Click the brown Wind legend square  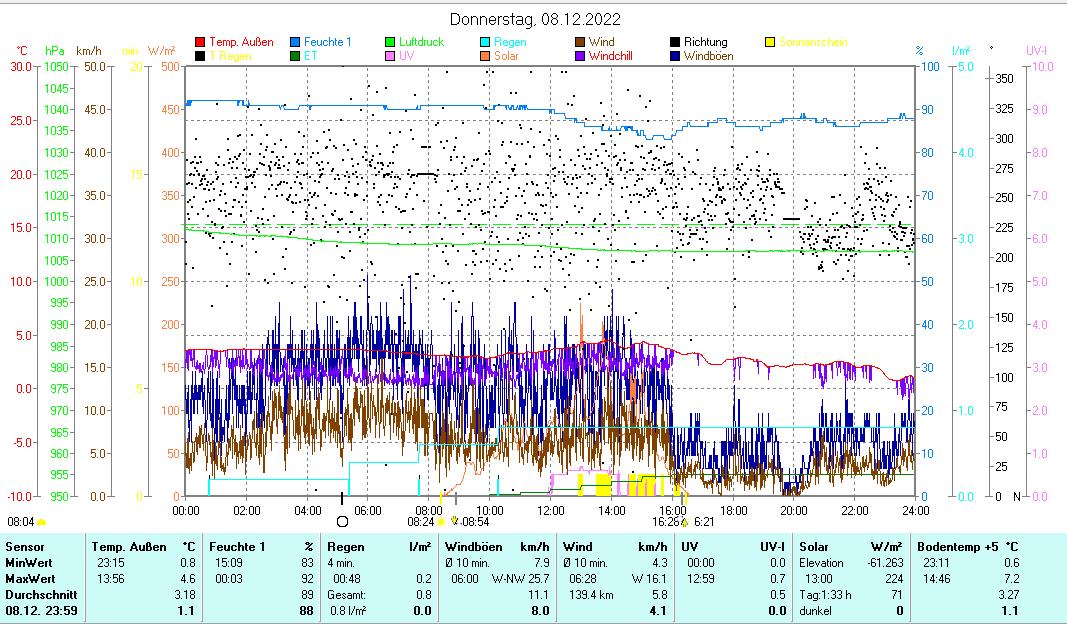click(x=580, y=42)
